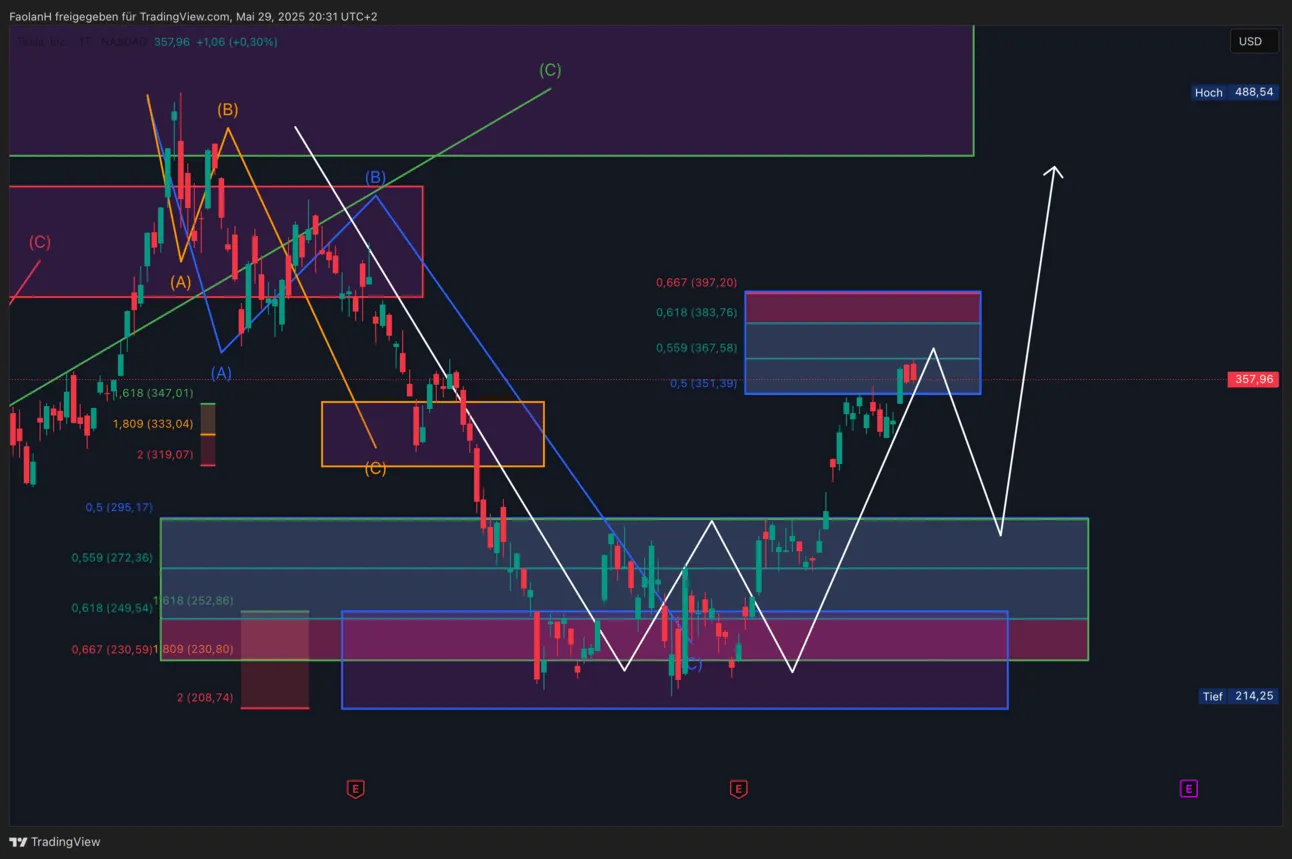Select the purple E marker at right

click(x=1188, y=789)
